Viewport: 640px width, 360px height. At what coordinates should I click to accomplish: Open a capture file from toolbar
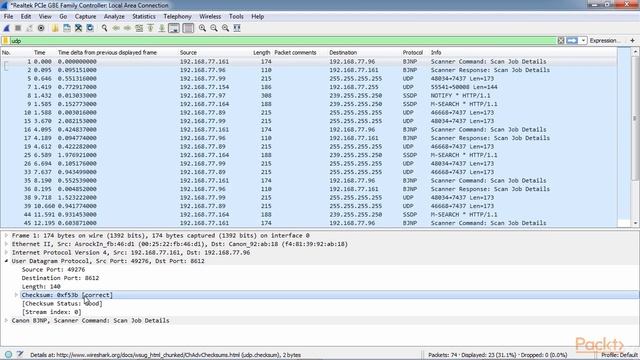(55, 28)
